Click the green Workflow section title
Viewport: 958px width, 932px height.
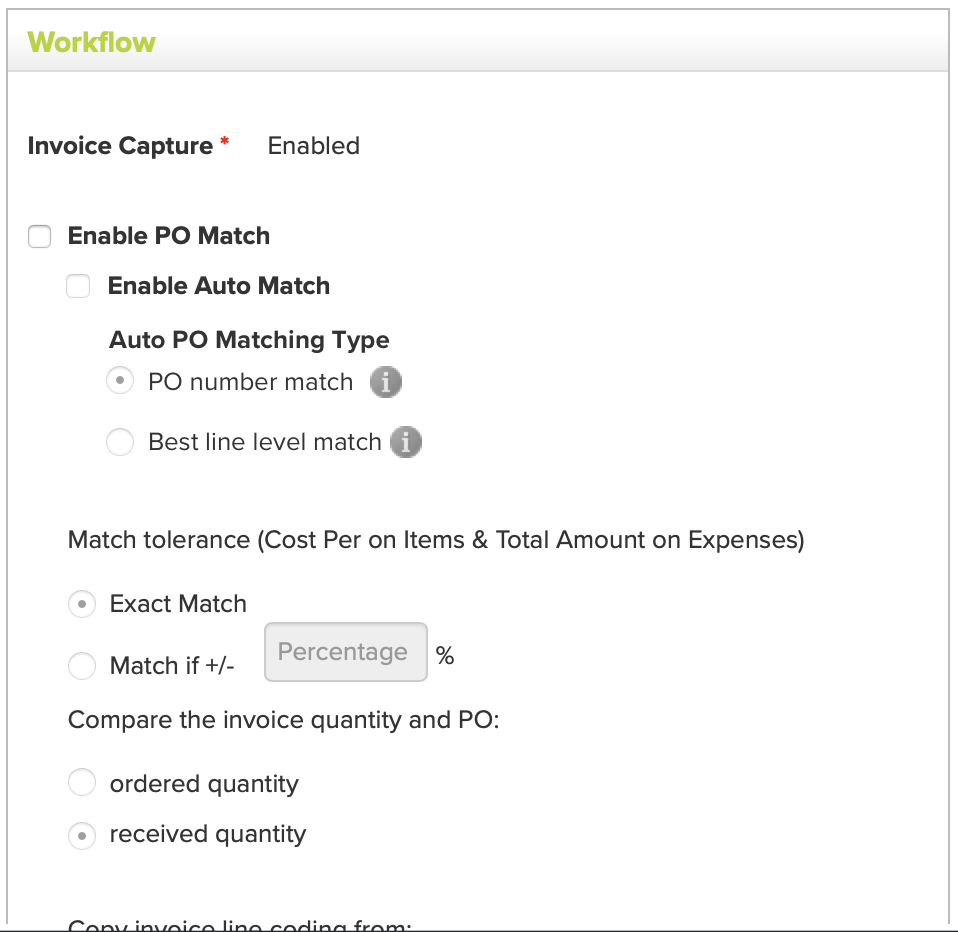tap(92, 42)
